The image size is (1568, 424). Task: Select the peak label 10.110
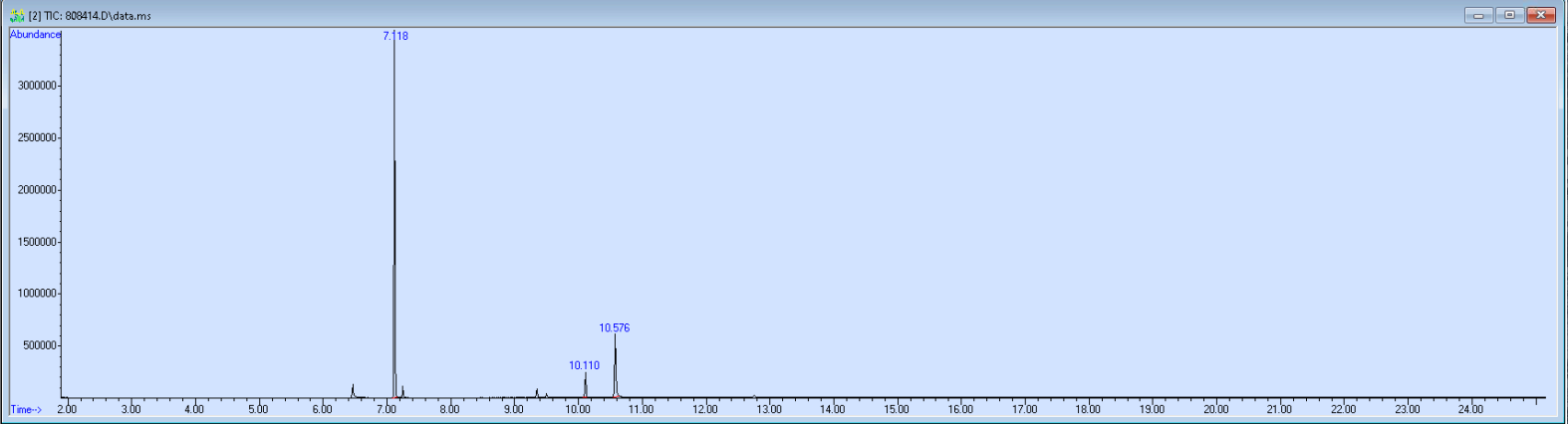pyautogui.click(x=584, y=365)
